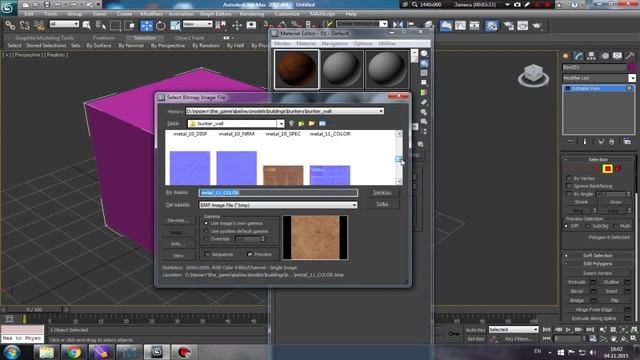This screenshot has height=360, width=640.
Task: Collapse the Edit Polygons rollout
Action: pyautogui.click(x=598, y=264)
